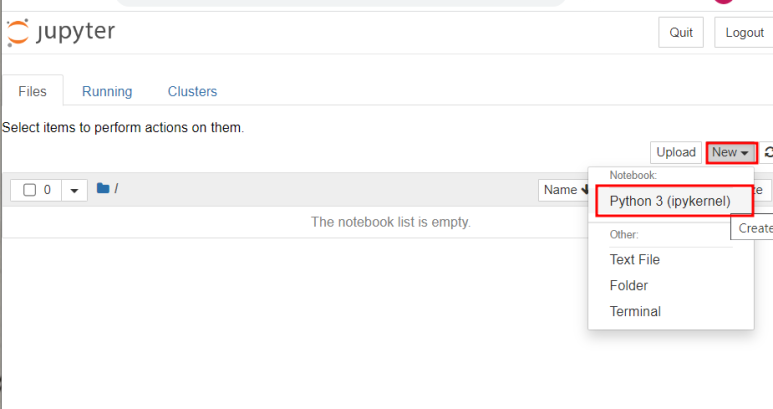Click the blue root folder icon

(x=103, y=188)
